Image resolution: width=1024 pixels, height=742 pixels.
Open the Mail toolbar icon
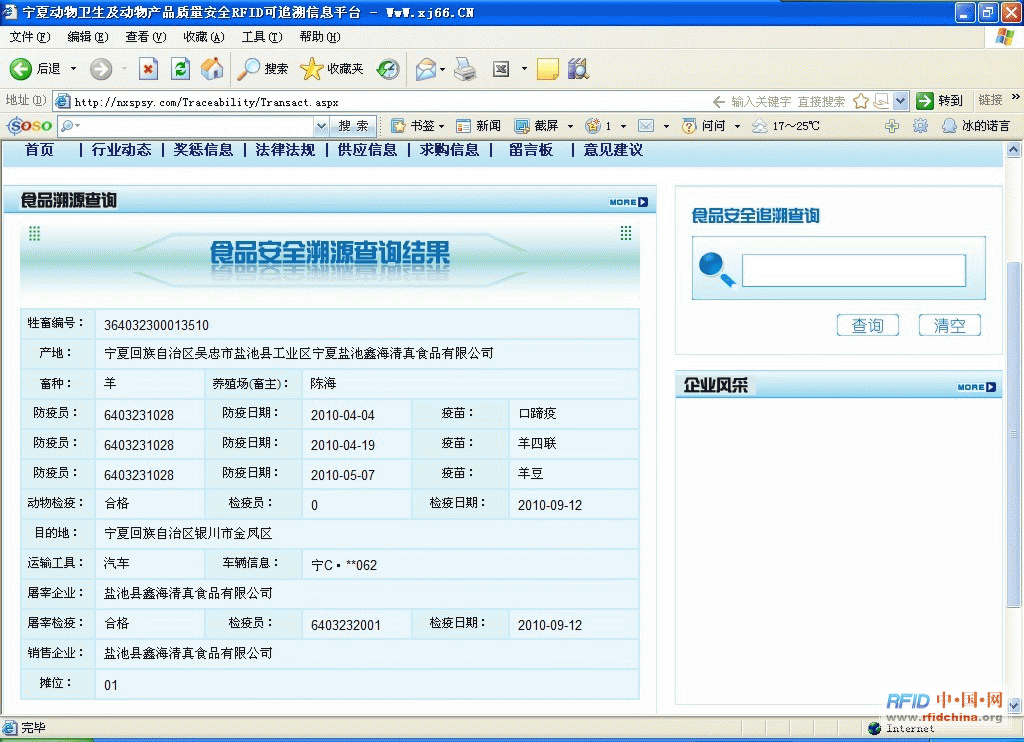426,69
